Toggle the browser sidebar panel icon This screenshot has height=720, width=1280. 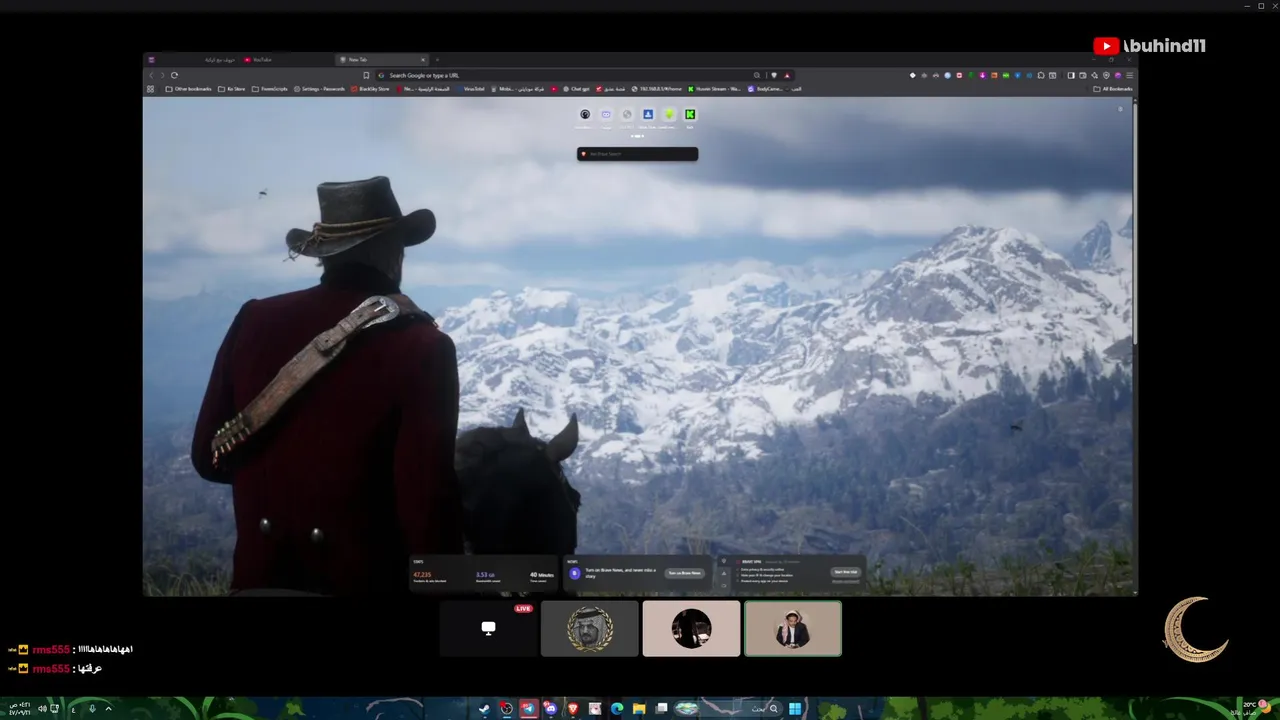pyautogui.click(x=1071, y=75)
